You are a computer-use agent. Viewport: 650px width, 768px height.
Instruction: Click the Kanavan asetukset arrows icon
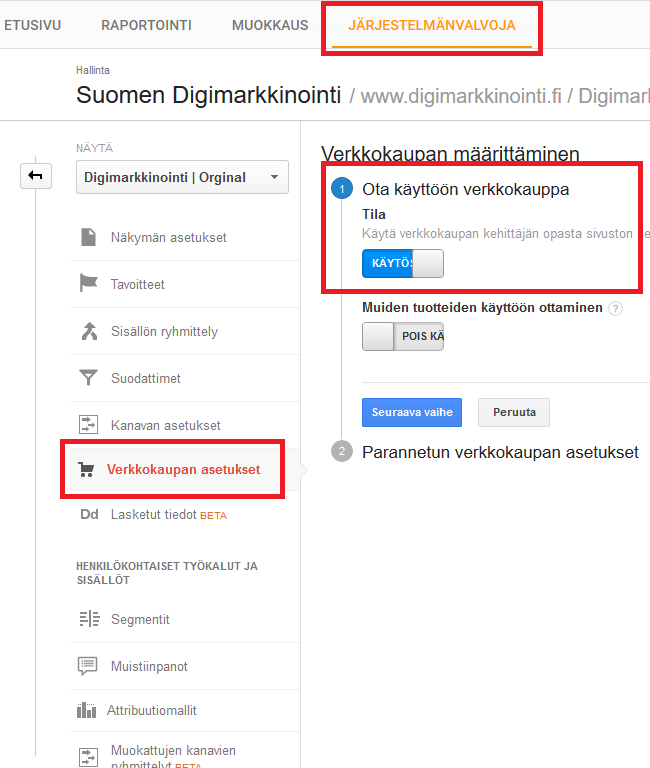[88, 425]
